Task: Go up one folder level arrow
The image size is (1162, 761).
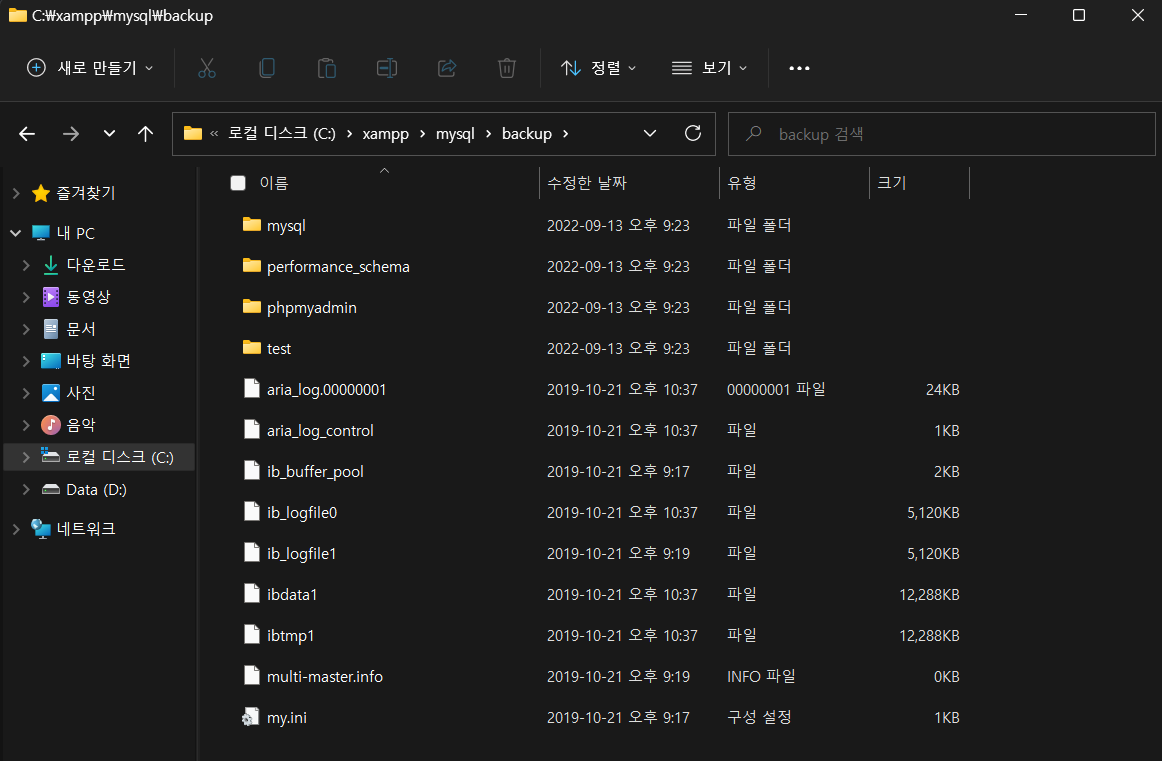Action: click(145, 133)
